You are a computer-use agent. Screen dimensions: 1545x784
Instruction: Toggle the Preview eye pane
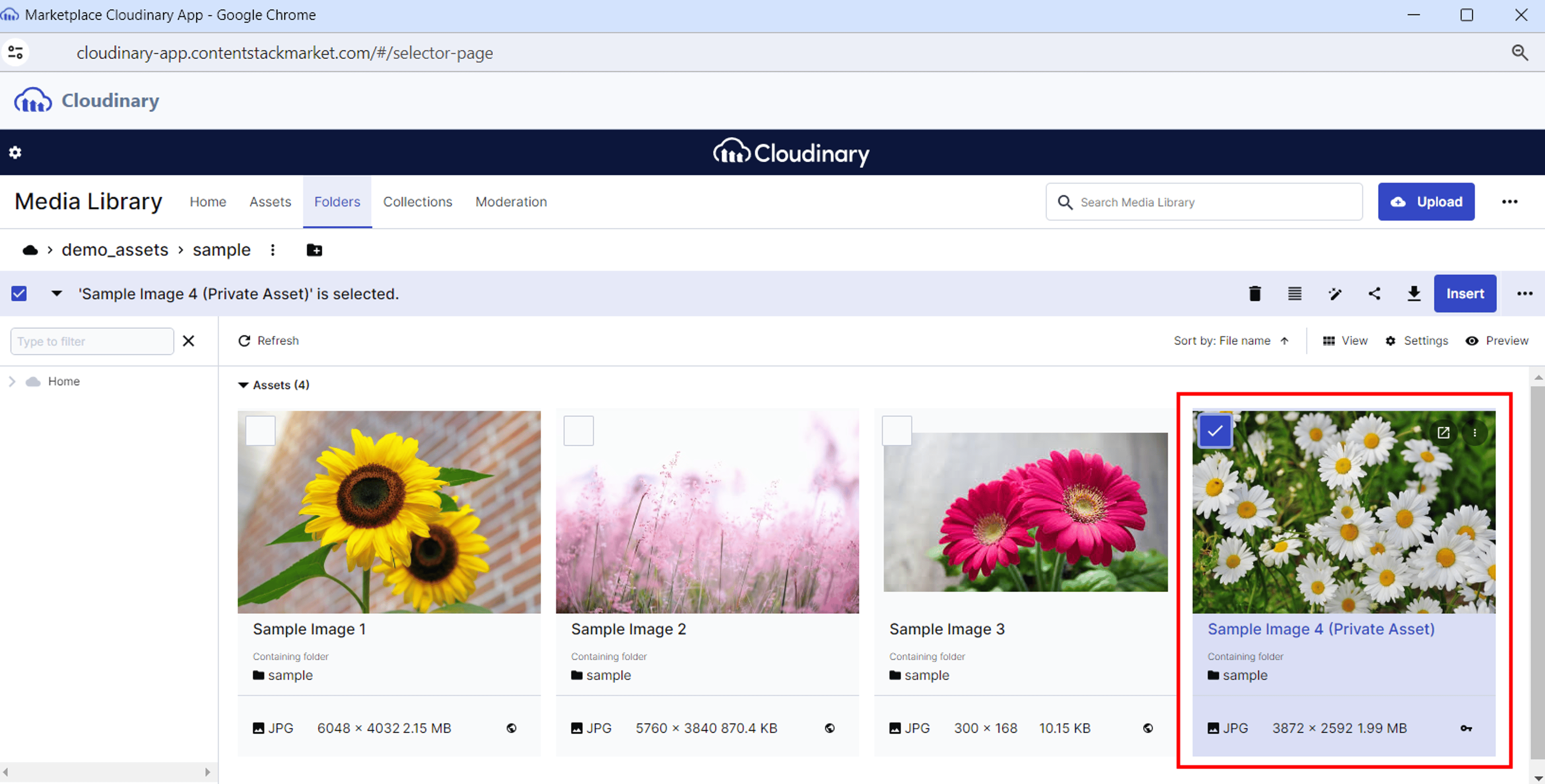coord(1497,341)
